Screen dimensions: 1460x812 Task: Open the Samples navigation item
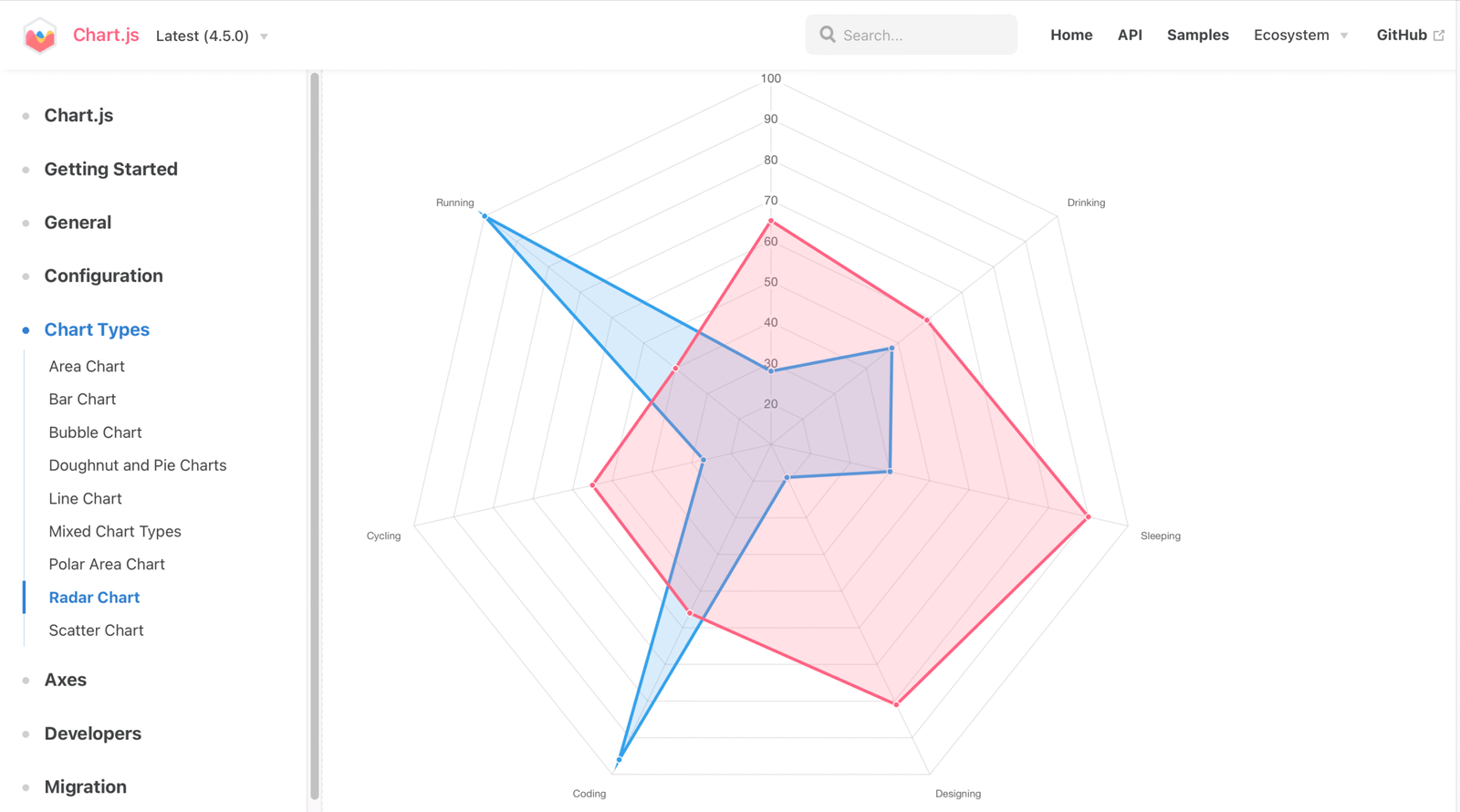click(1197, 35)
